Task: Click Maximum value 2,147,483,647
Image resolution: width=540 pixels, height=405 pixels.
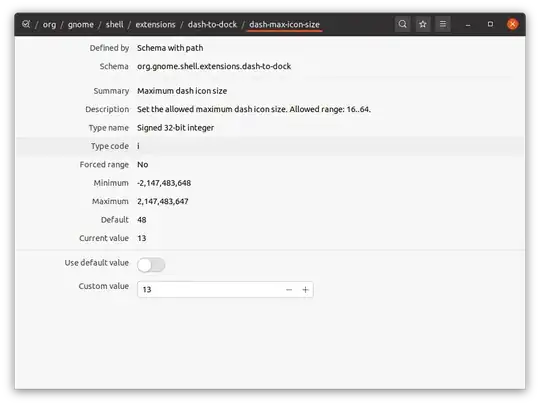Action: click(163, 201)
